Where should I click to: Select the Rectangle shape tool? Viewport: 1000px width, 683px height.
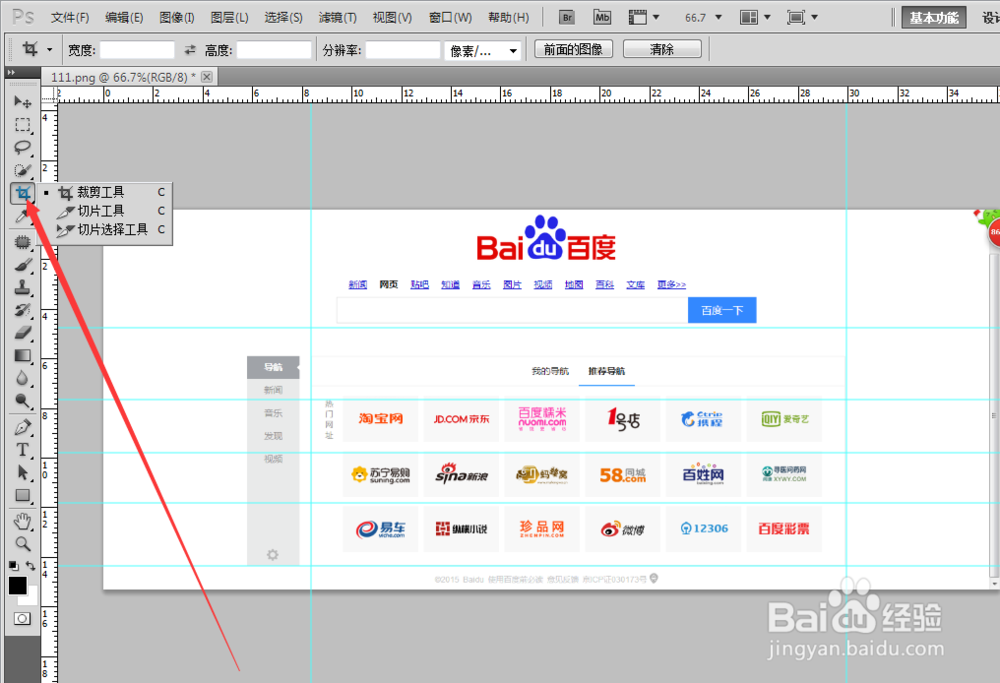click(22, 496)
